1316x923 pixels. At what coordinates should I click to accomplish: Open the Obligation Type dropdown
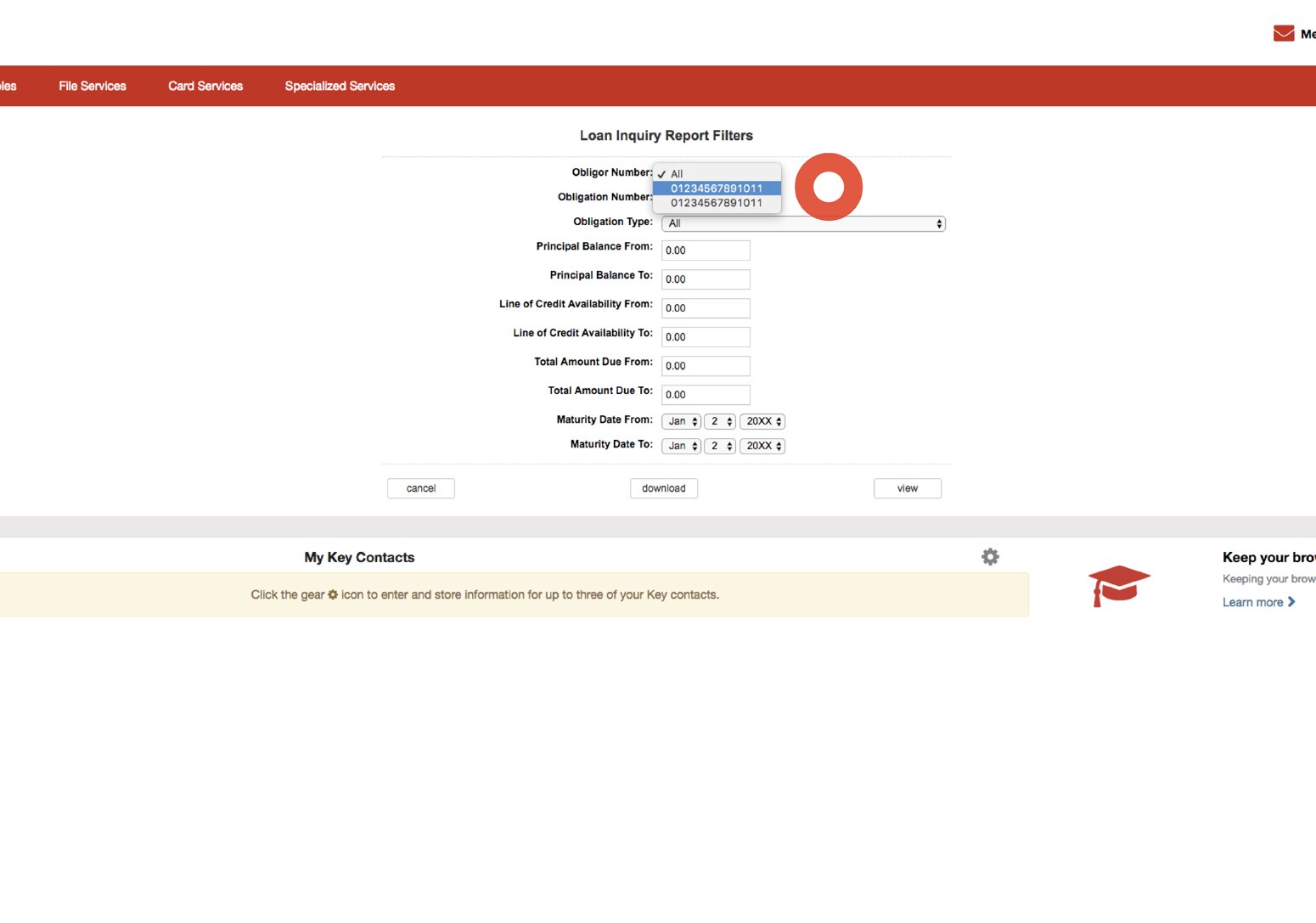[x=802, y=223]
